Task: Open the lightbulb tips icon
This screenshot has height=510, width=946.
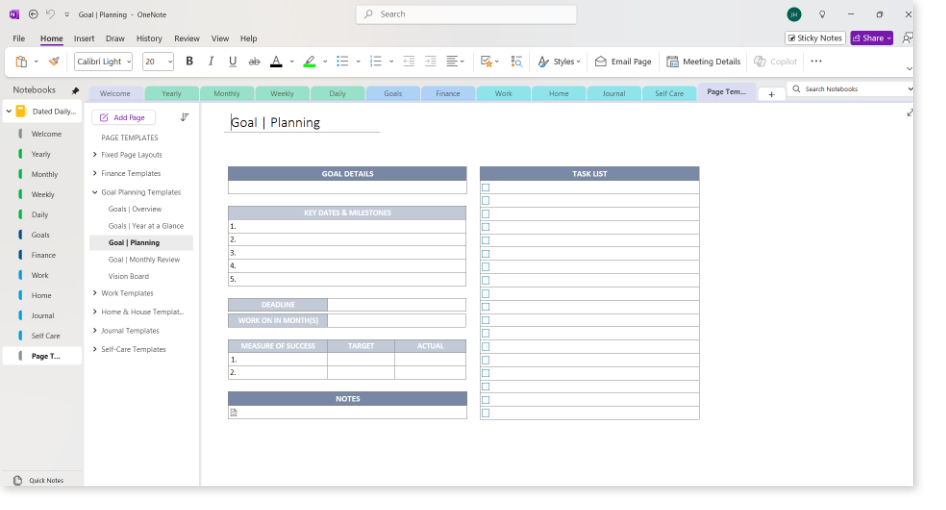Action: pyautogui.click(x=822, y=14)
